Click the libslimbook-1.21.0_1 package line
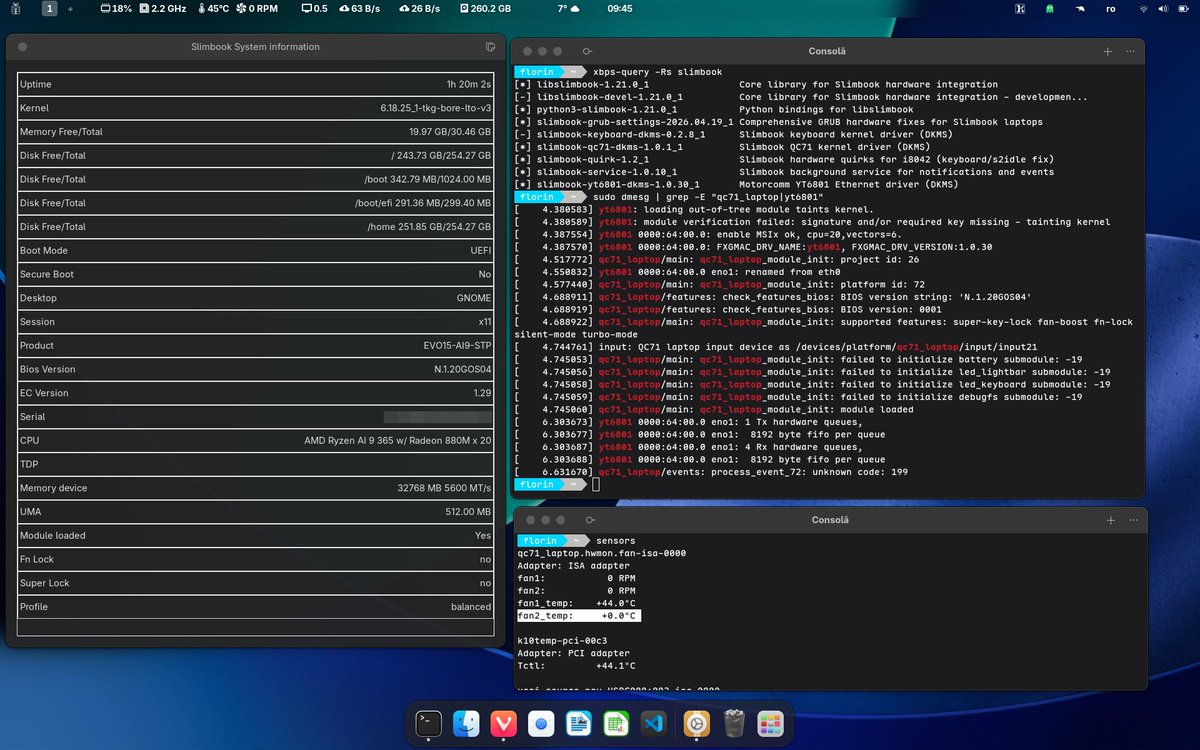 (757, 85)
